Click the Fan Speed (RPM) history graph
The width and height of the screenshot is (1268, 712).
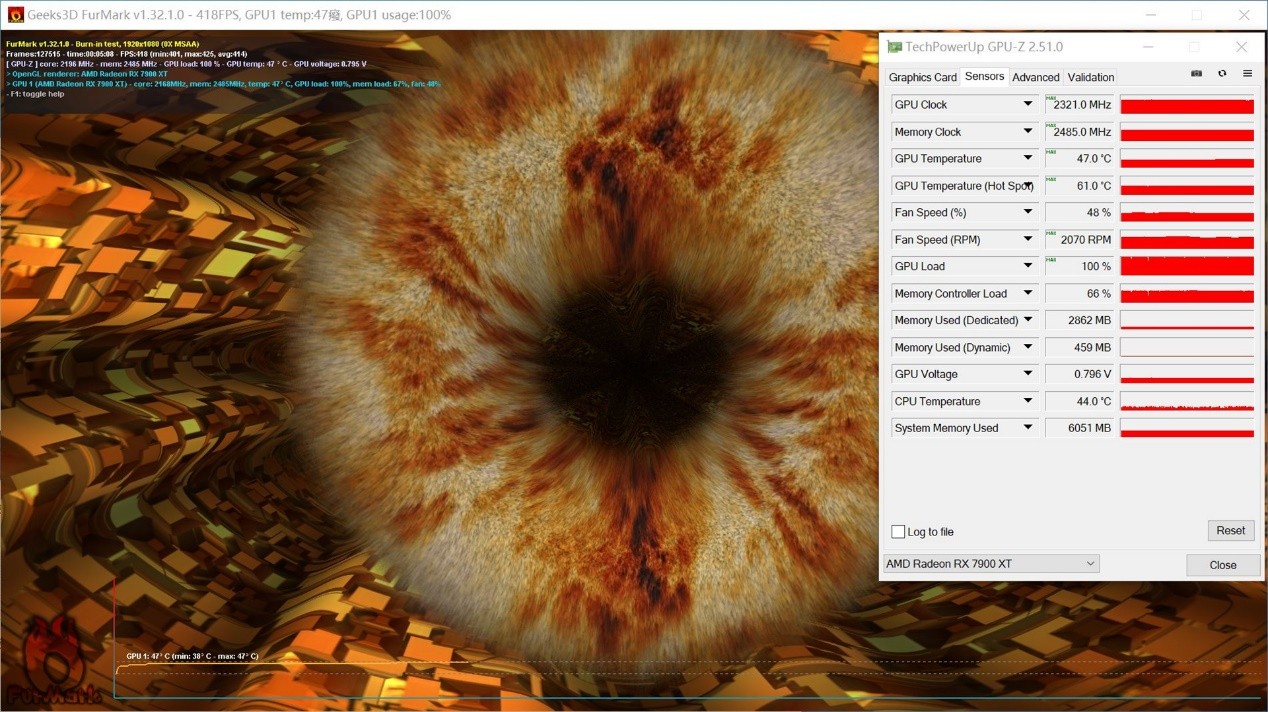[x=1187, y=239]
